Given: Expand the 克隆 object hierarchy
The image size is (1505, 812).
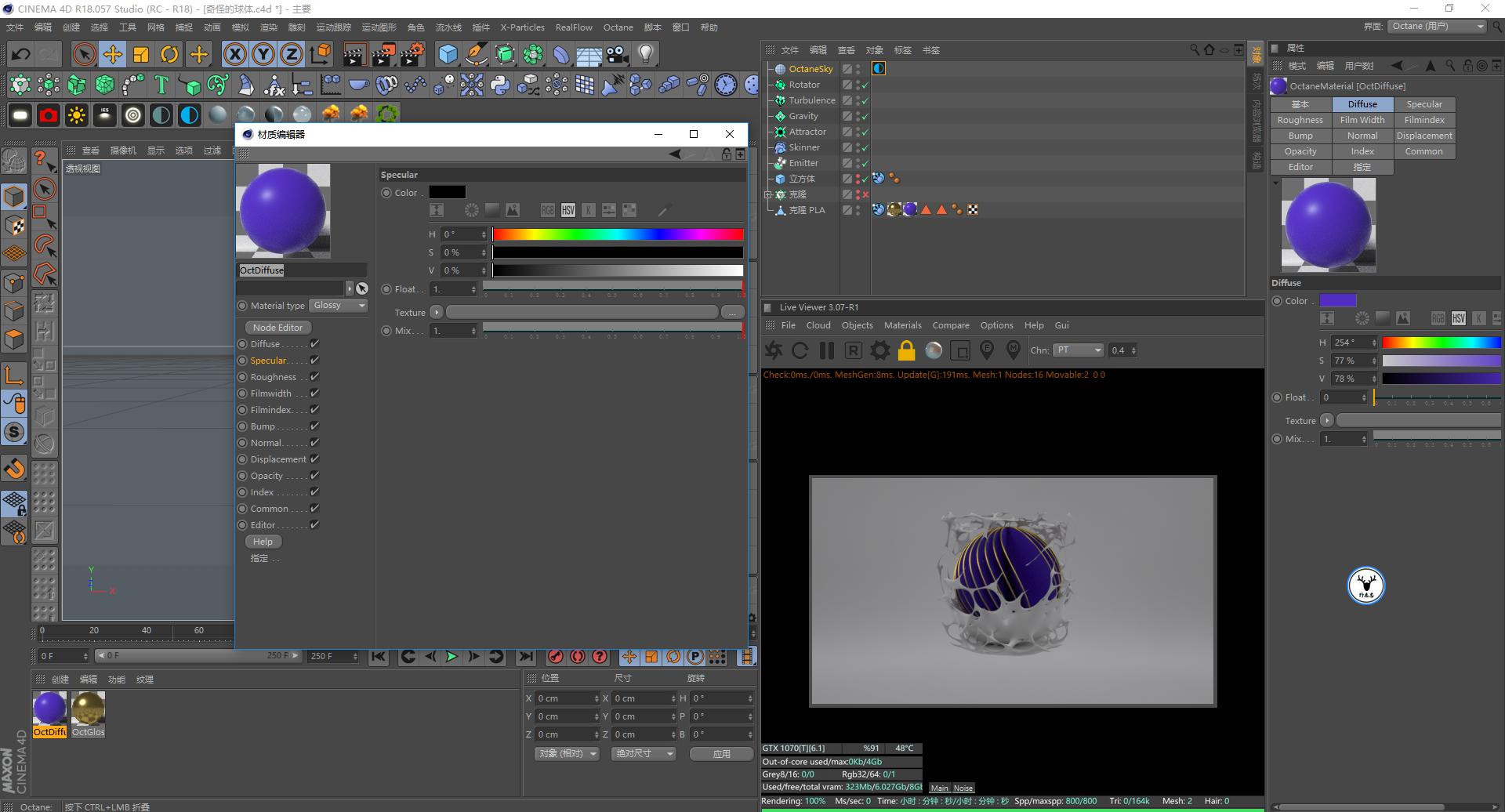Looking at the screenshot, I should (768, 194).
